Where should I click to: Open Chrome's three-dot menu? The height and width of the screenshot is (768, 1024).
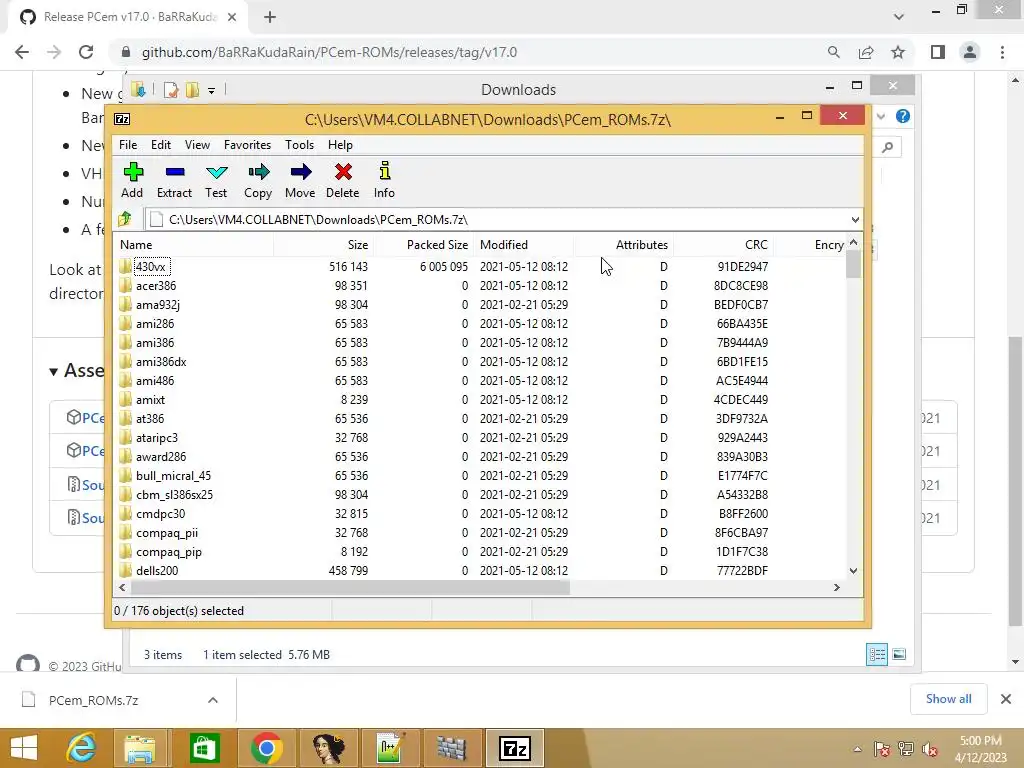pyautogui.click(x=1002, y=52)
